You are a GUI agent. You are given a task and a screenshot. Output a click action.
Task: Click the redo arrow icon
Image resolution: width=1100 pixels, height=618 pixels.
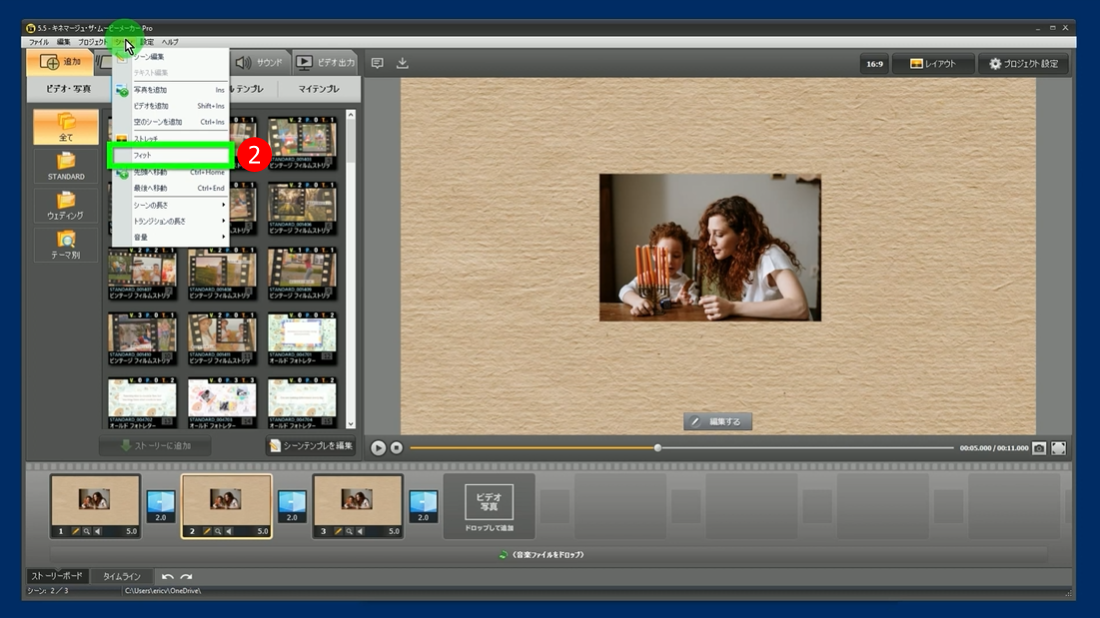[186, 577]
